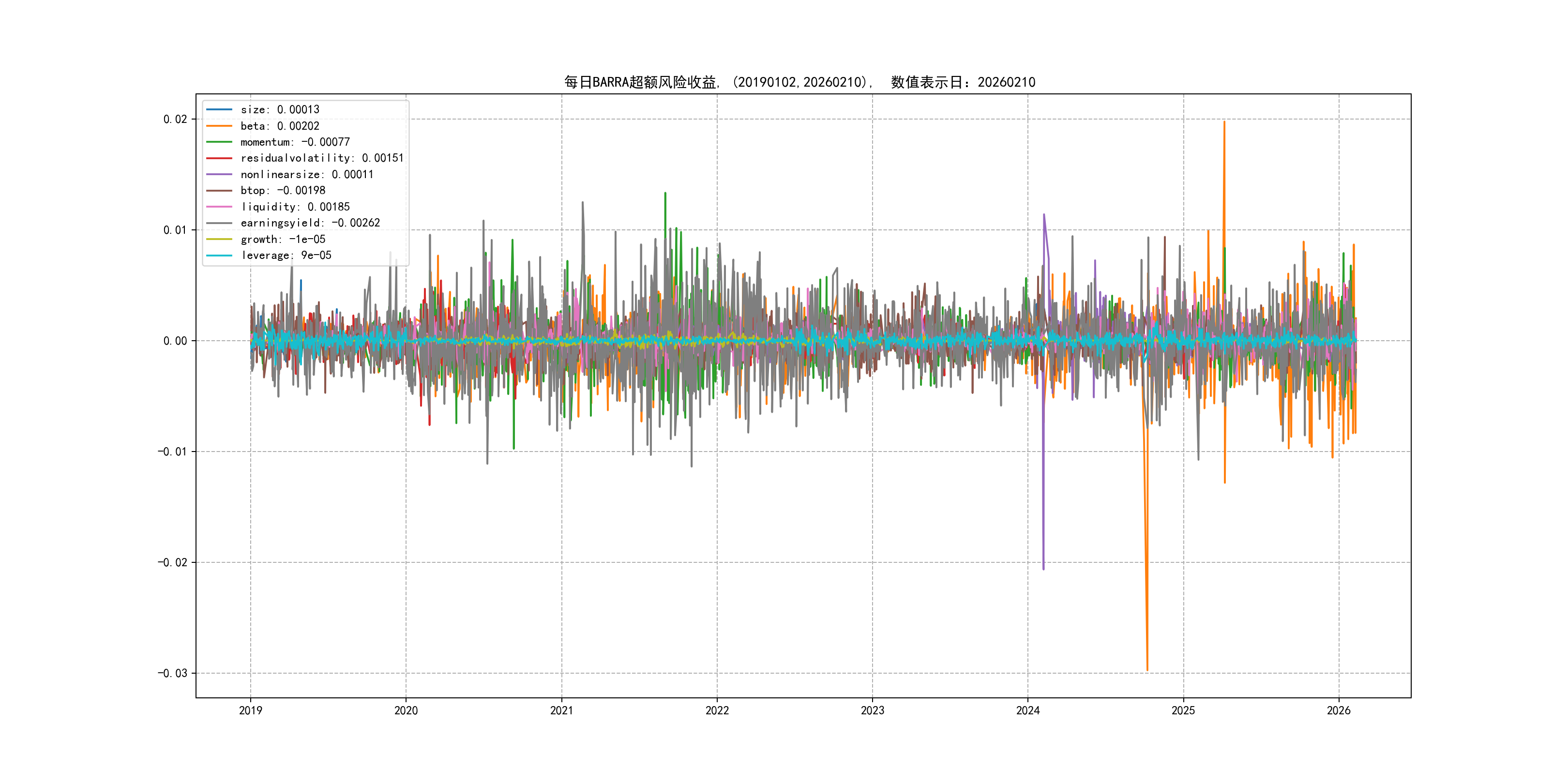Click the green momentum legend line
Screen dimensions: 1568x784
219,142
